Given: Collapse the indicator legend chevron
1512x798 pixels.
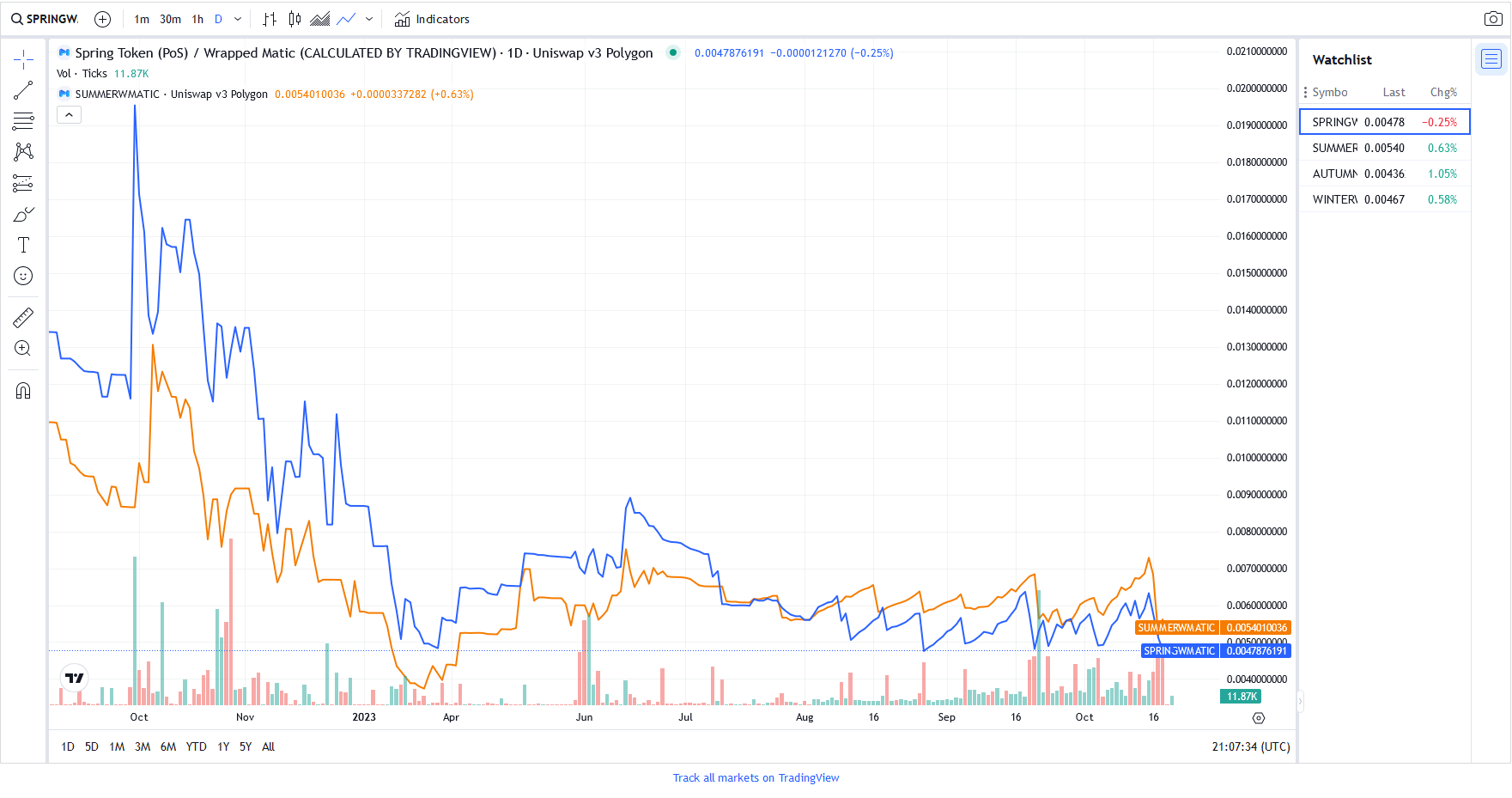Looking at the screenshot, I should 69,114.
